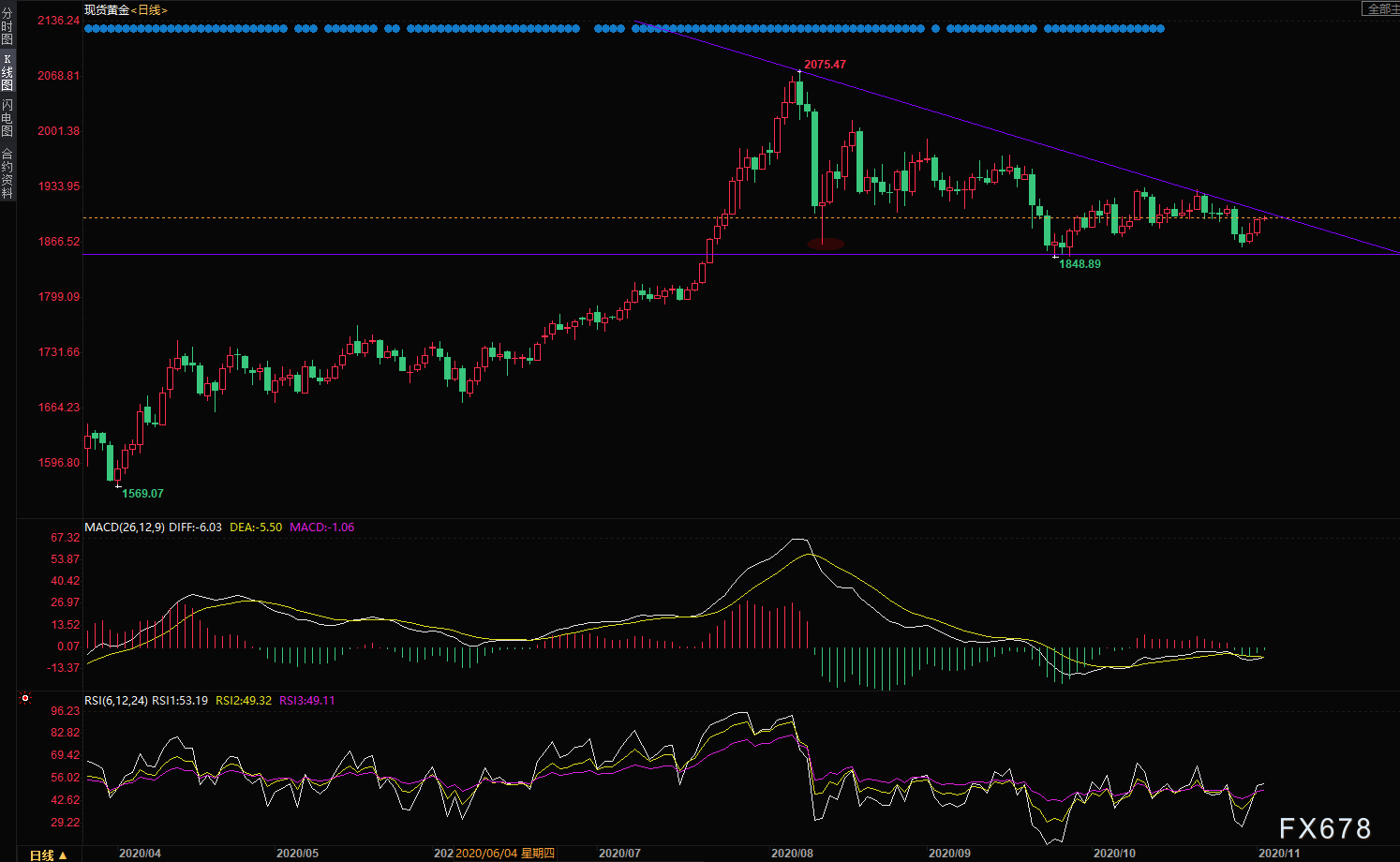This screenshot has width=1400, height=862.
Task: Click the RSI2:49.32 value
Action: tap(244, 701)
